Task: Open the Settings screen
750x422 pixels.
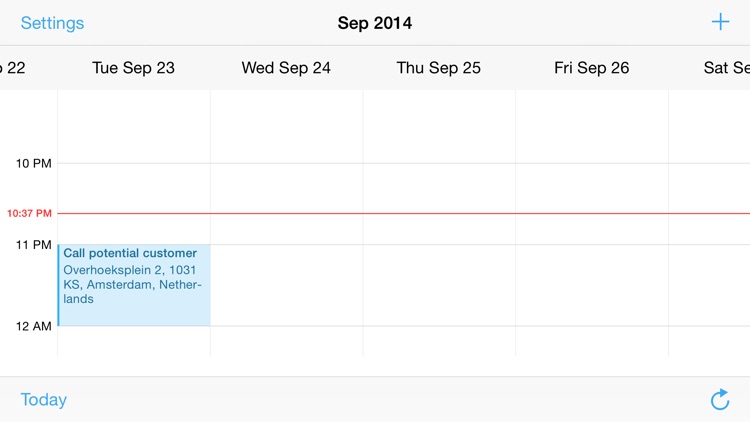Action: click(52, 23)
